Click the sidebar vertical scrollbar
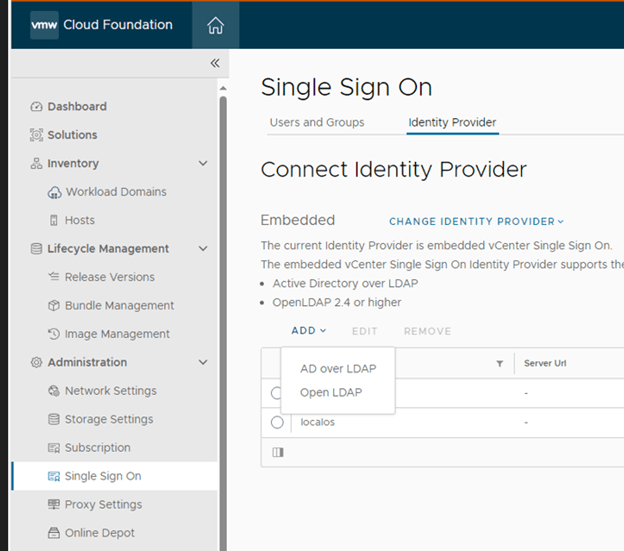This screenshot has width=624, height=551. pyautogui.click(x=223, y=300)
